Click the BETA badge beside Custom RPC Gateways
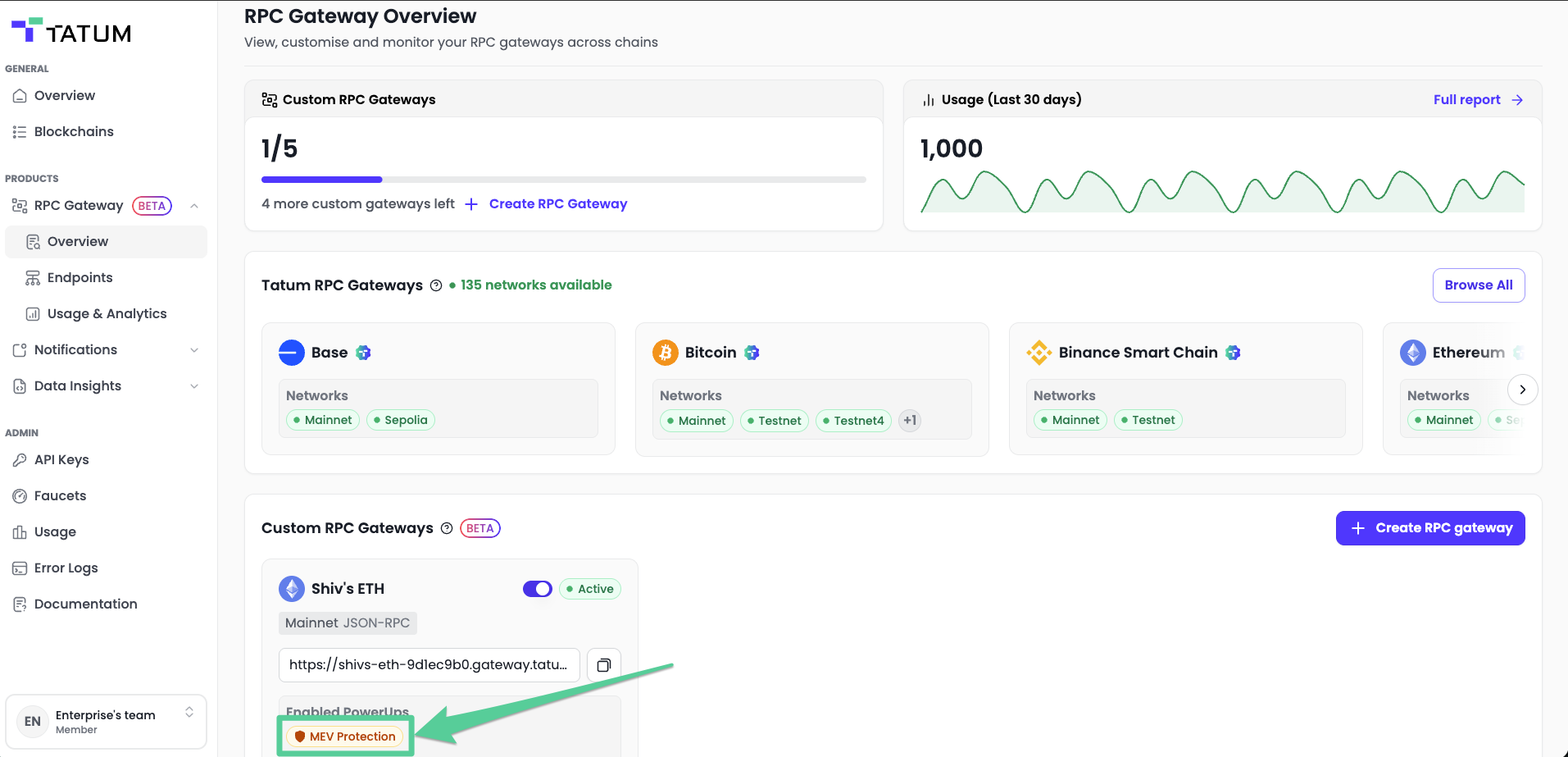1568x757 pixels. coord(480,528)
